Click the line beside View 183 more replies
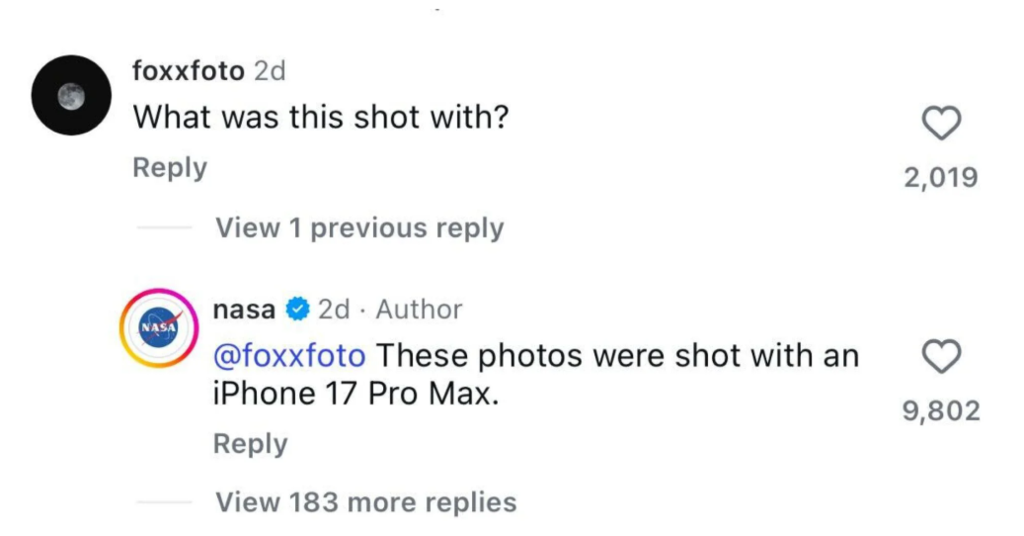 163,501
